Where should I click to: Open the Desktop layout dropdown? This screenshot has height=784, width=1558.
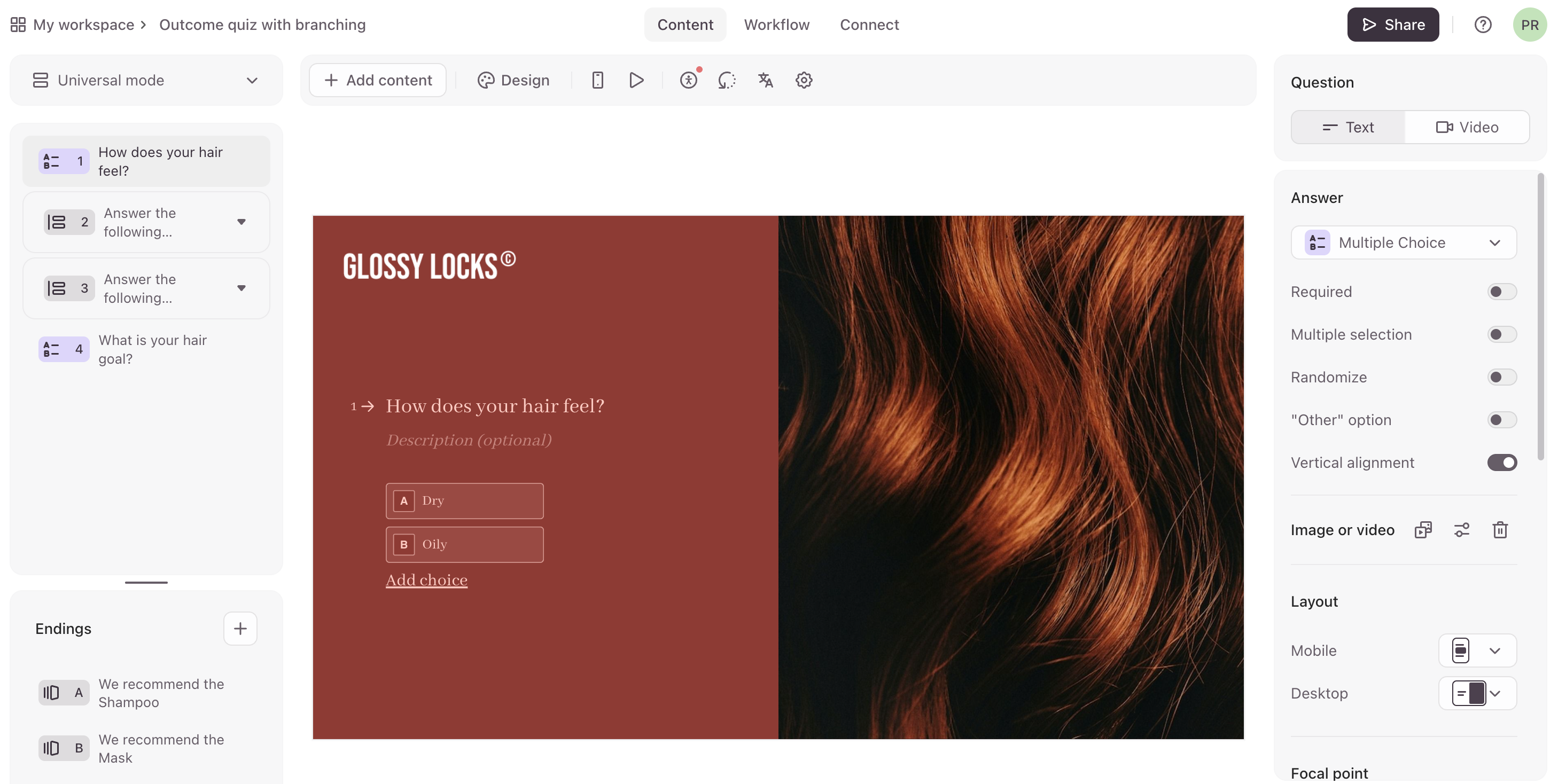click(1477, 693)
